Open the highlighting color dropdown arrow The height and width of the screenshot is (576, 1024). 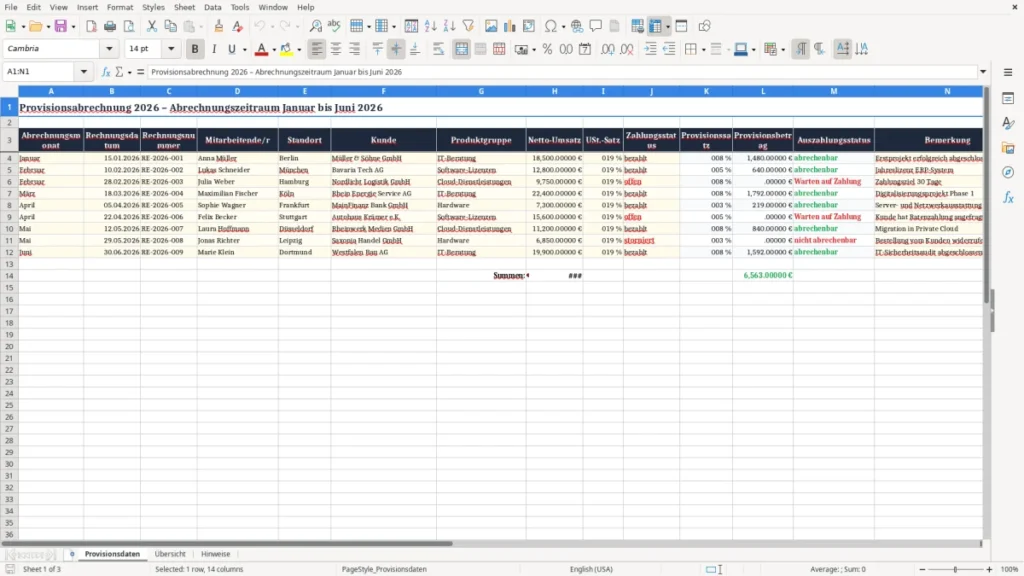(x=299, y=50)
